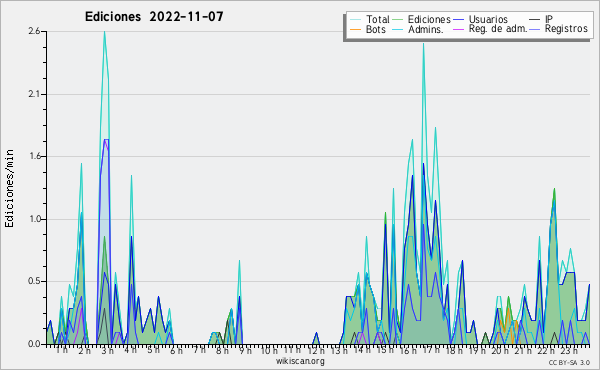Screen dimensions: 600x370
Task: Select the Ediciones legend label
Action: (429, 19)
